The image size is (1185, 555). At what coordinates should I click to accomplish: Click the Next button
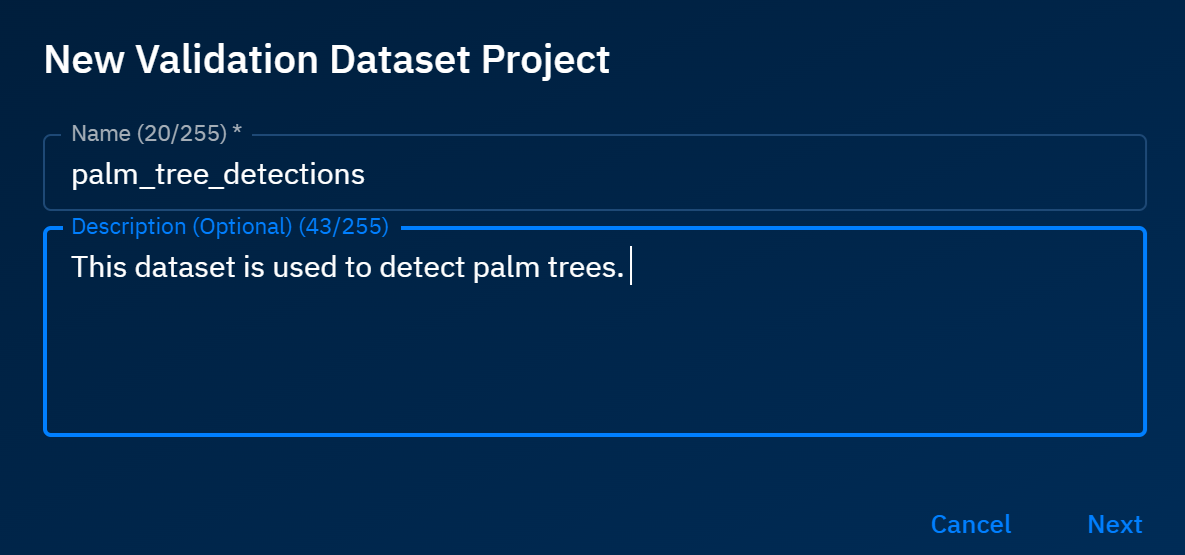pos(1114,524)
